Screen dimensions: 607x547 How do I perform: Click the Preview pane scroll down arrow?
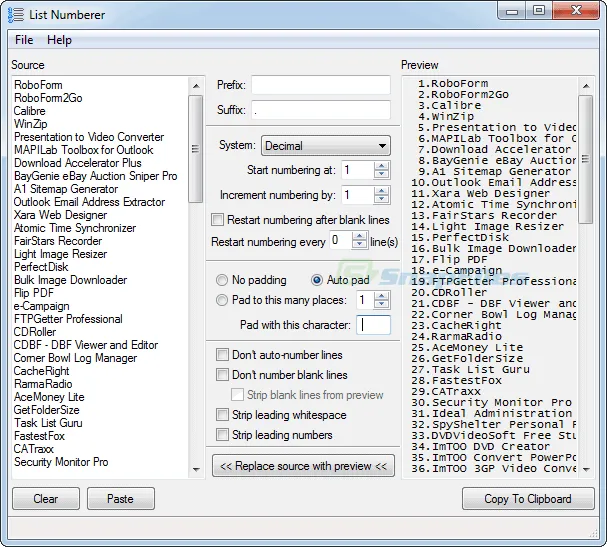click(x=586, y=470)
